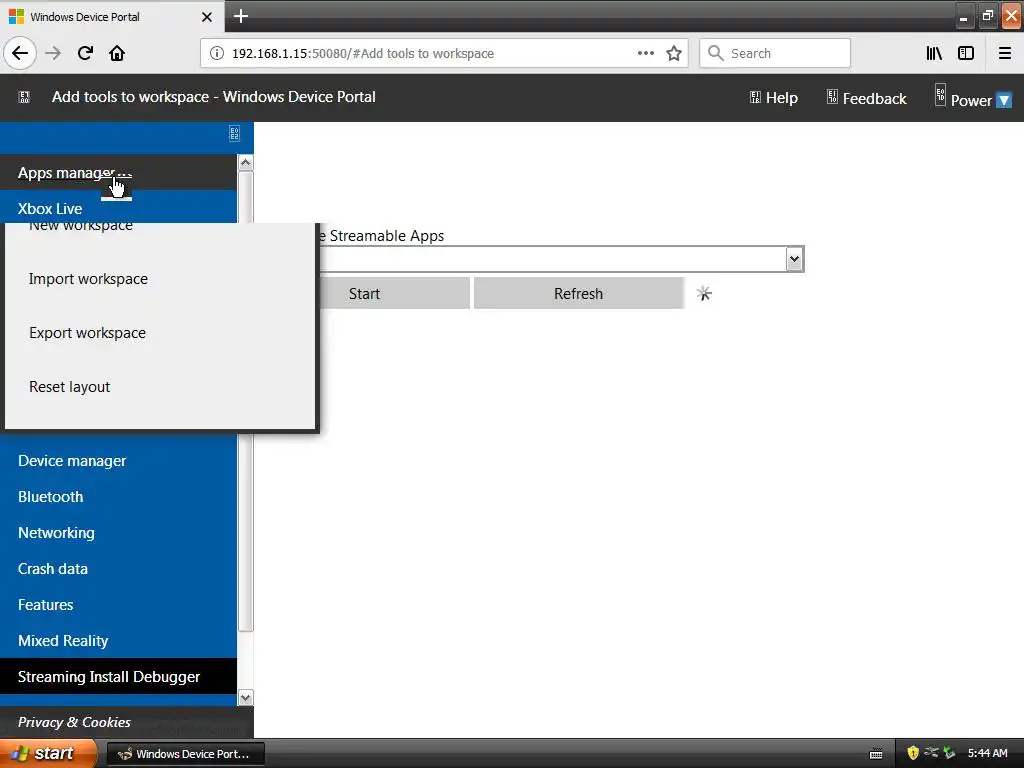The width and height of the screenshot is (1024, 768).
Task: Click sidebar scrollbar down arrow
Action: click(x=246, y=697)
